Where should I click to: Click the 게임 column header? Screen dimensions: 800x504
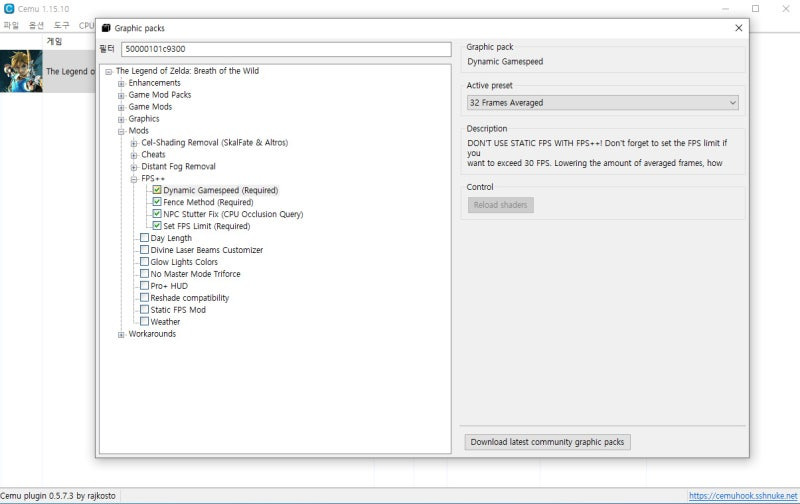pyautogui.click(x=54, y=41)
